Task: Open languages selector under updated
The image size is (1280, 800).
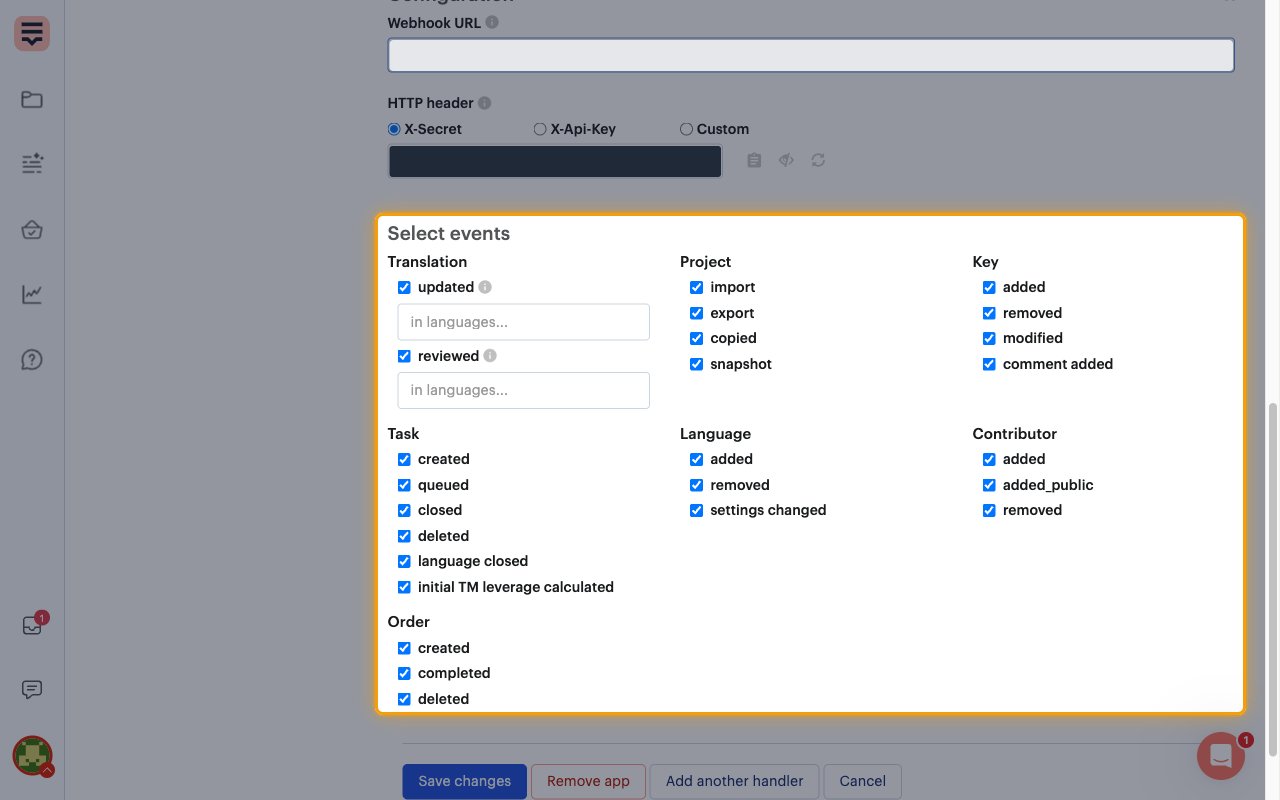Action: pos(524,322)
